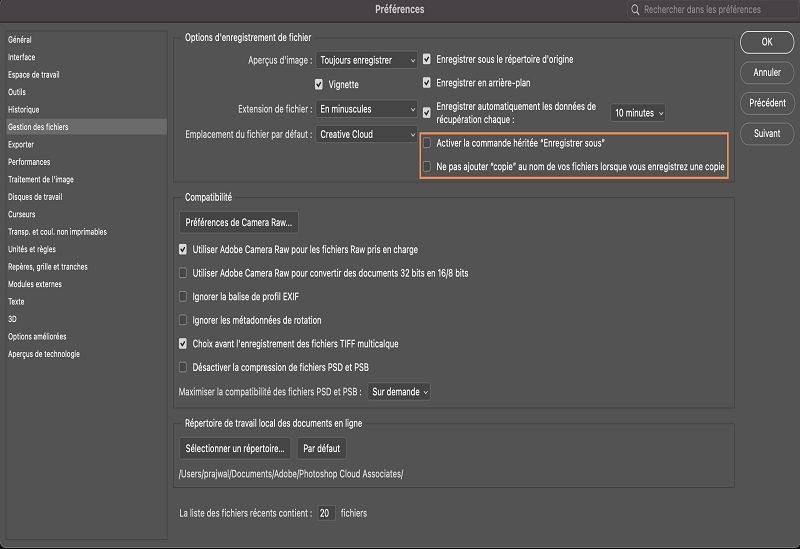The height and width of the screenshot is (549, 800).
Task: Cancel with the Annuler button
Action: (767, 72)
